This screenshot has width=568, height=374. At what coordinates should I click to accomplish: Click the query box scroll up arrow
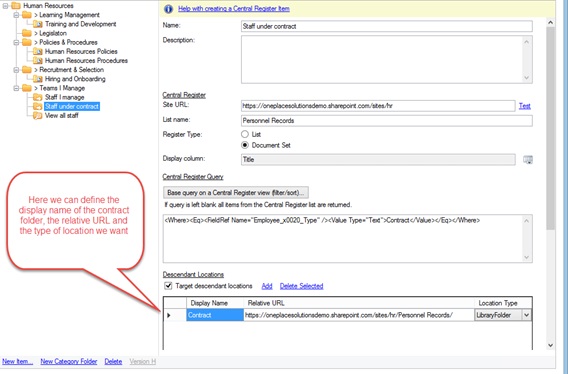(527, 221)
